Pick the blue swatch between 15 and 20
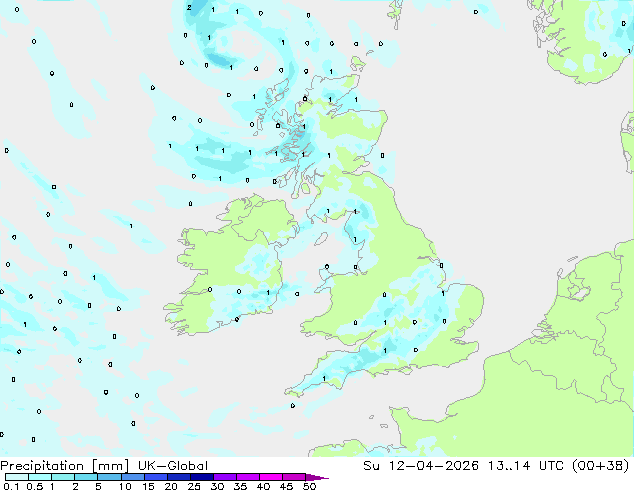The width and height of the screenshot is (634, 490). [x=156, y=477]
